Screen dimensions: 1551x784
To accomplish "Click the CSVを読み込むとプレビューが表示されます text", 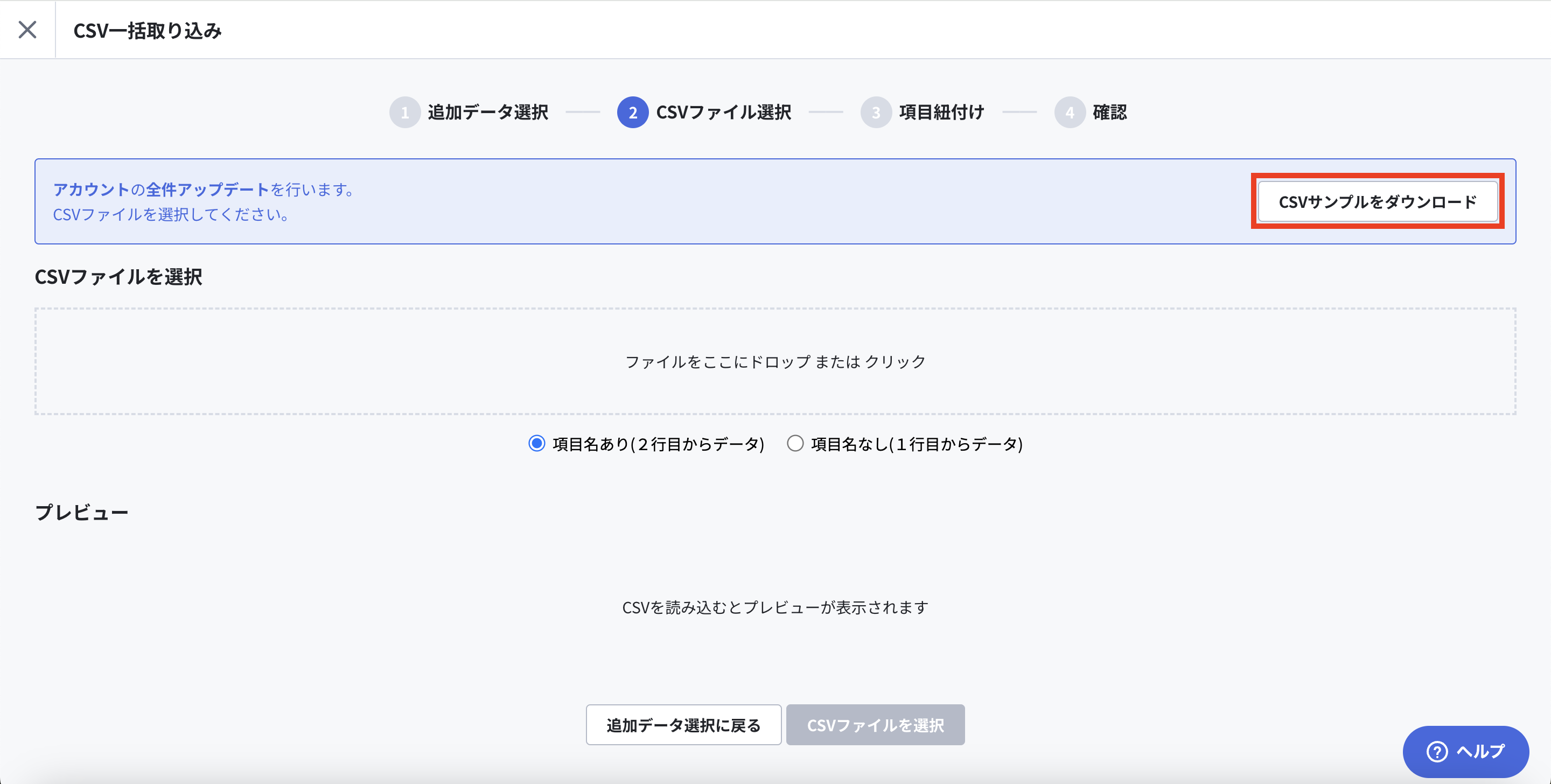I will click(x=775, y=607).
